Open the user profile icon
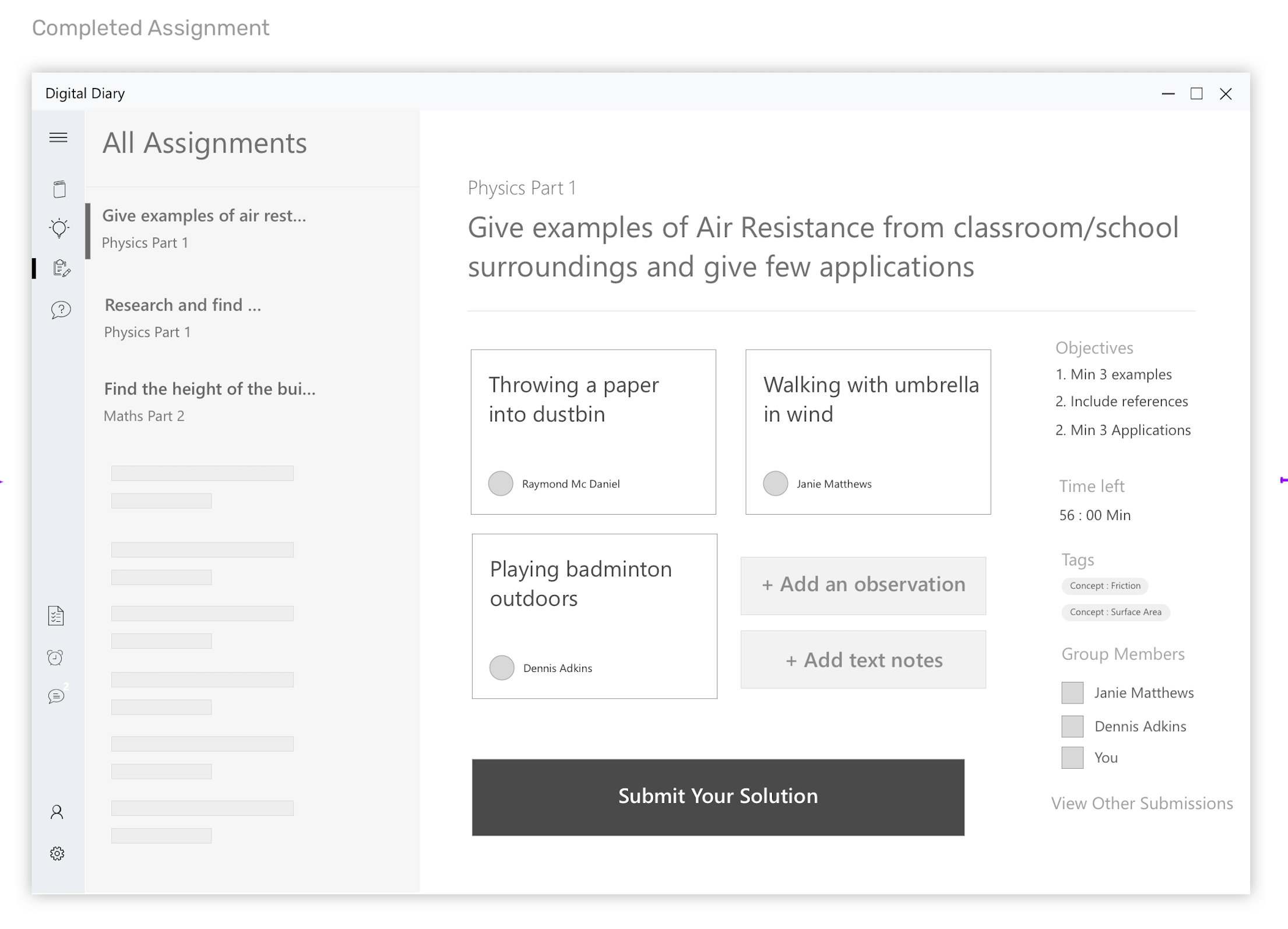The height and width of the screenshot is (929, 1288). pos(57,812)
